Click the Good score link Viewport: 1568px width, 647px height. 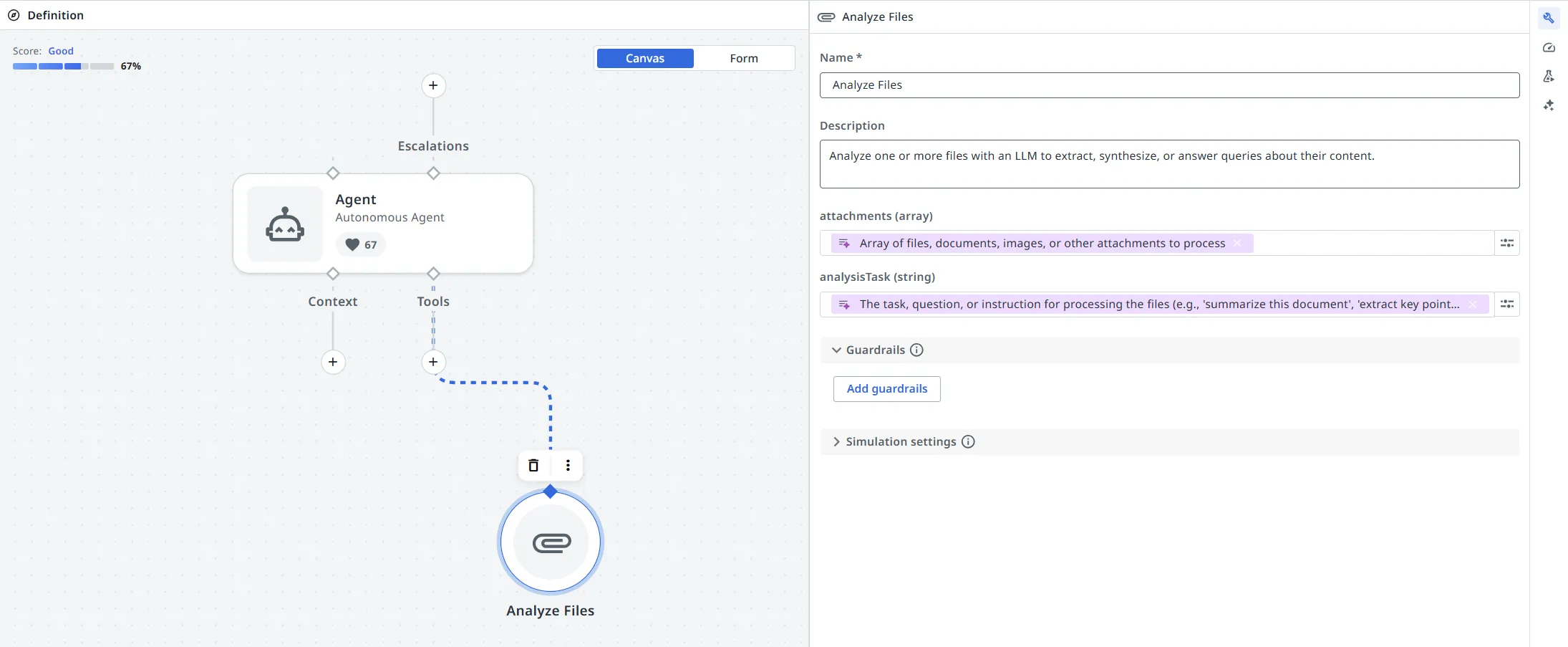[x=61, y=51]
